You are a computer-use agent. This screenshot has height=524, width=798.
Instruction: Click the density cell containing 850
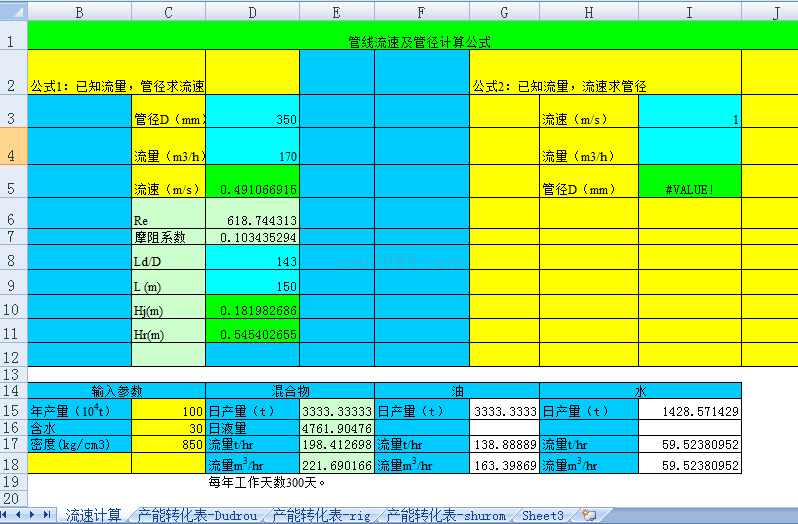[x=167, y=443]
